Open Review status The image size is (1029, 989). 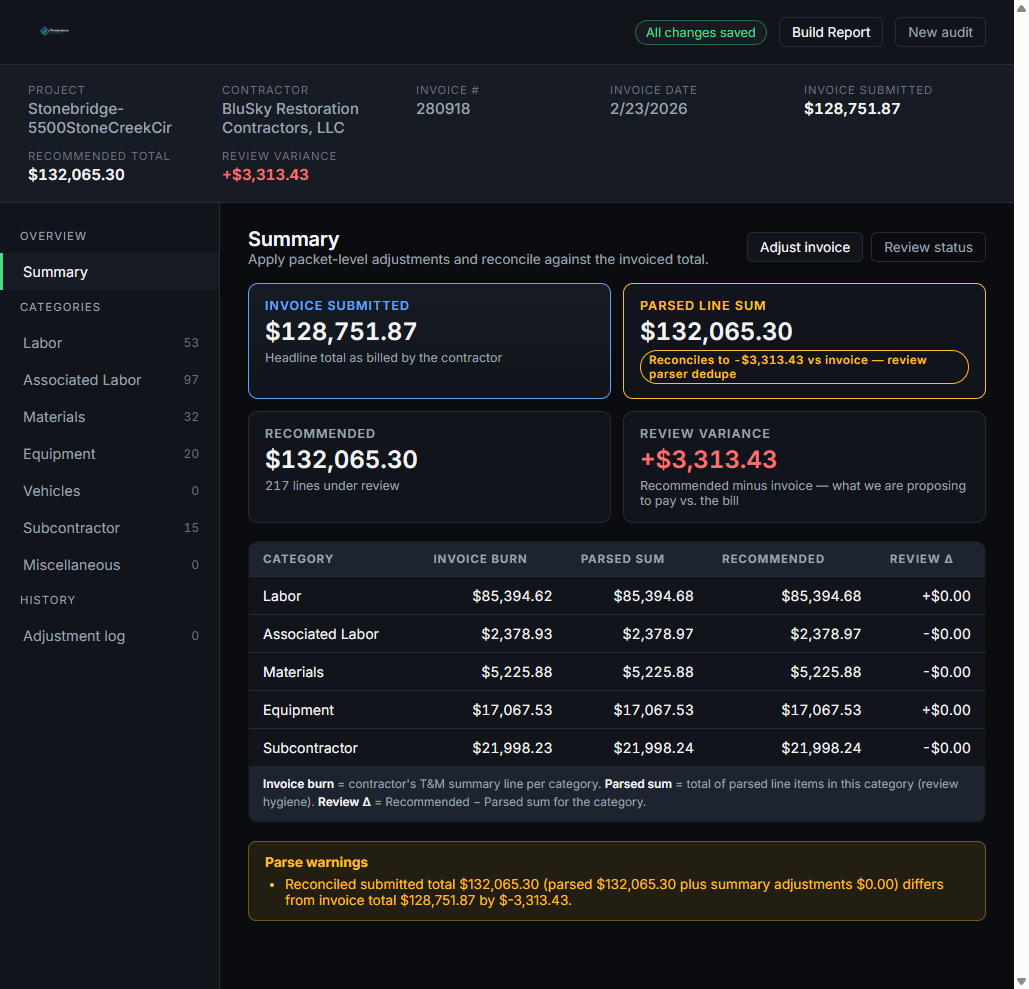pyautogui.click(x=928, y=247)
